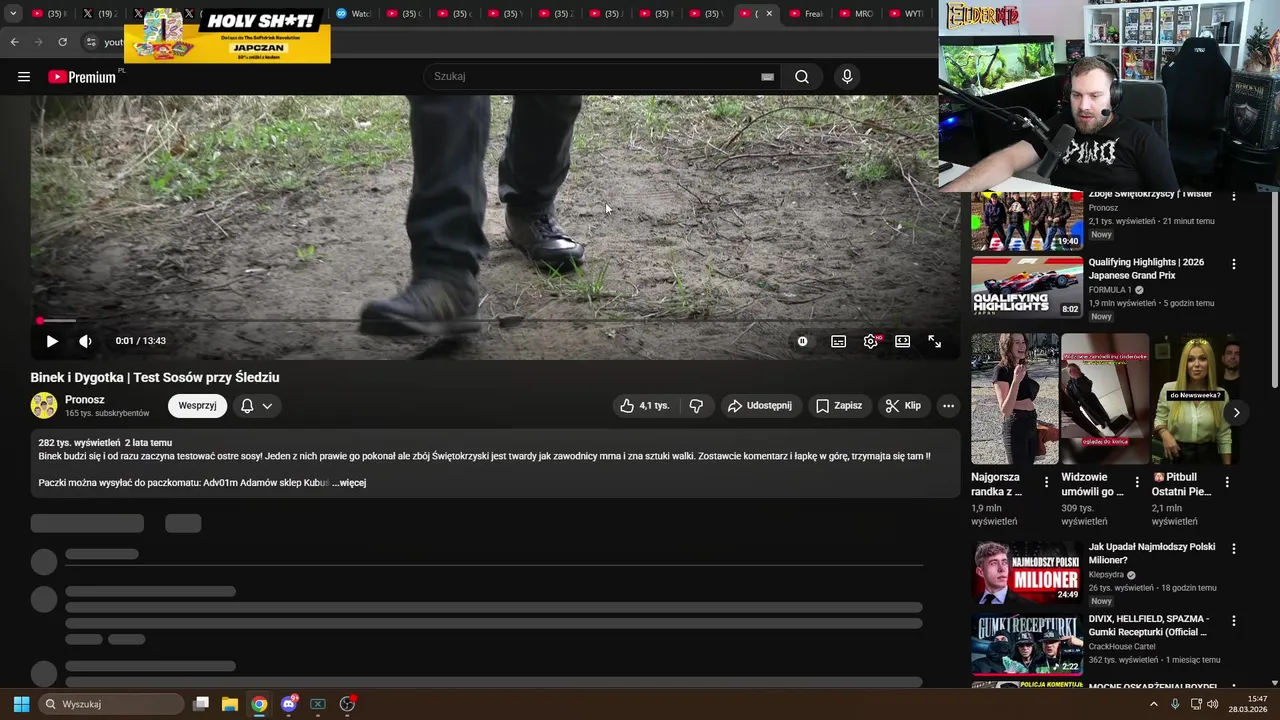Open Widzowie umówili go short
This screenshot has width=1280, height=720.
1105,399
